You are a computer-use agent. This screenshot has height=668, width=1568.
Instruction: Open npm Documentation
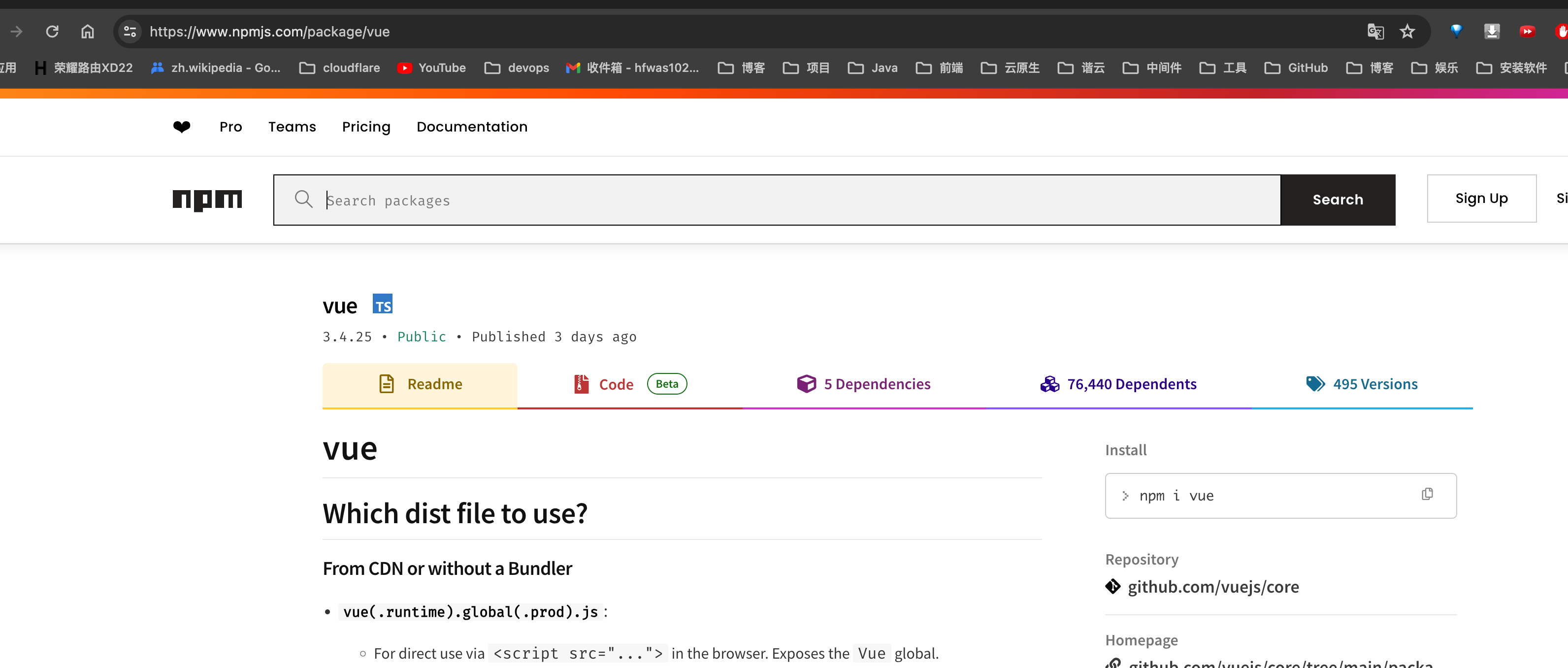tap(472, 127)
